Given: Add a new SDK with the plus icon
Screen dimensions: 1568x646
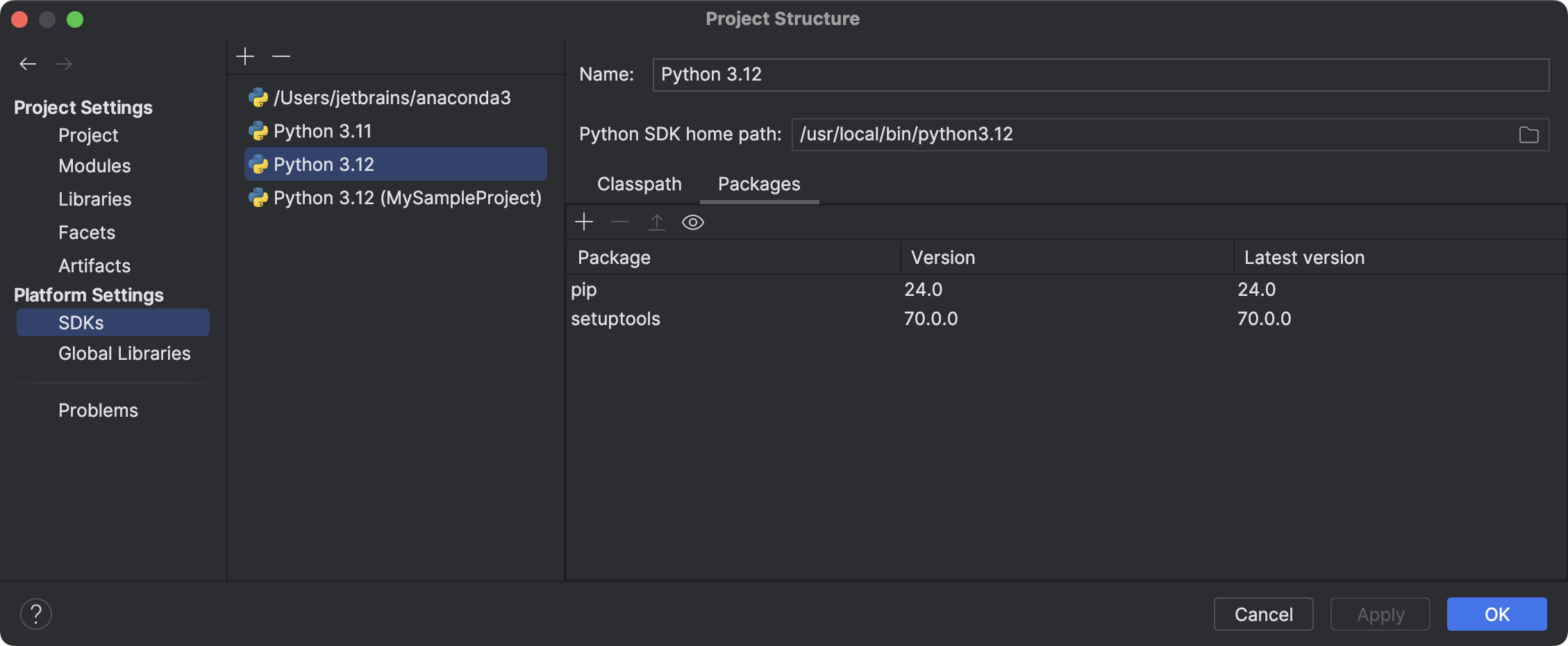Looking at the screenshot, I should click(246, 56).
